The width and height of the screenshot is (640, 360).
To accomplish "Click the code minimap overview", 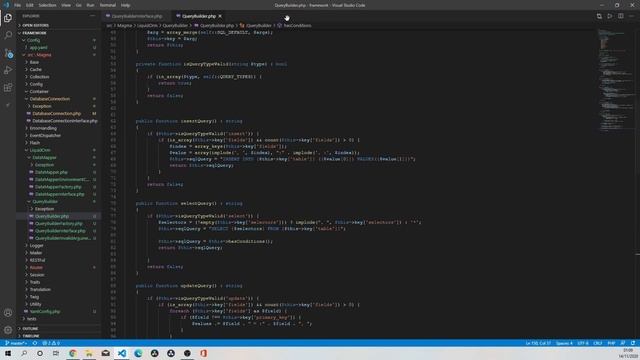I will pos(616,80).
